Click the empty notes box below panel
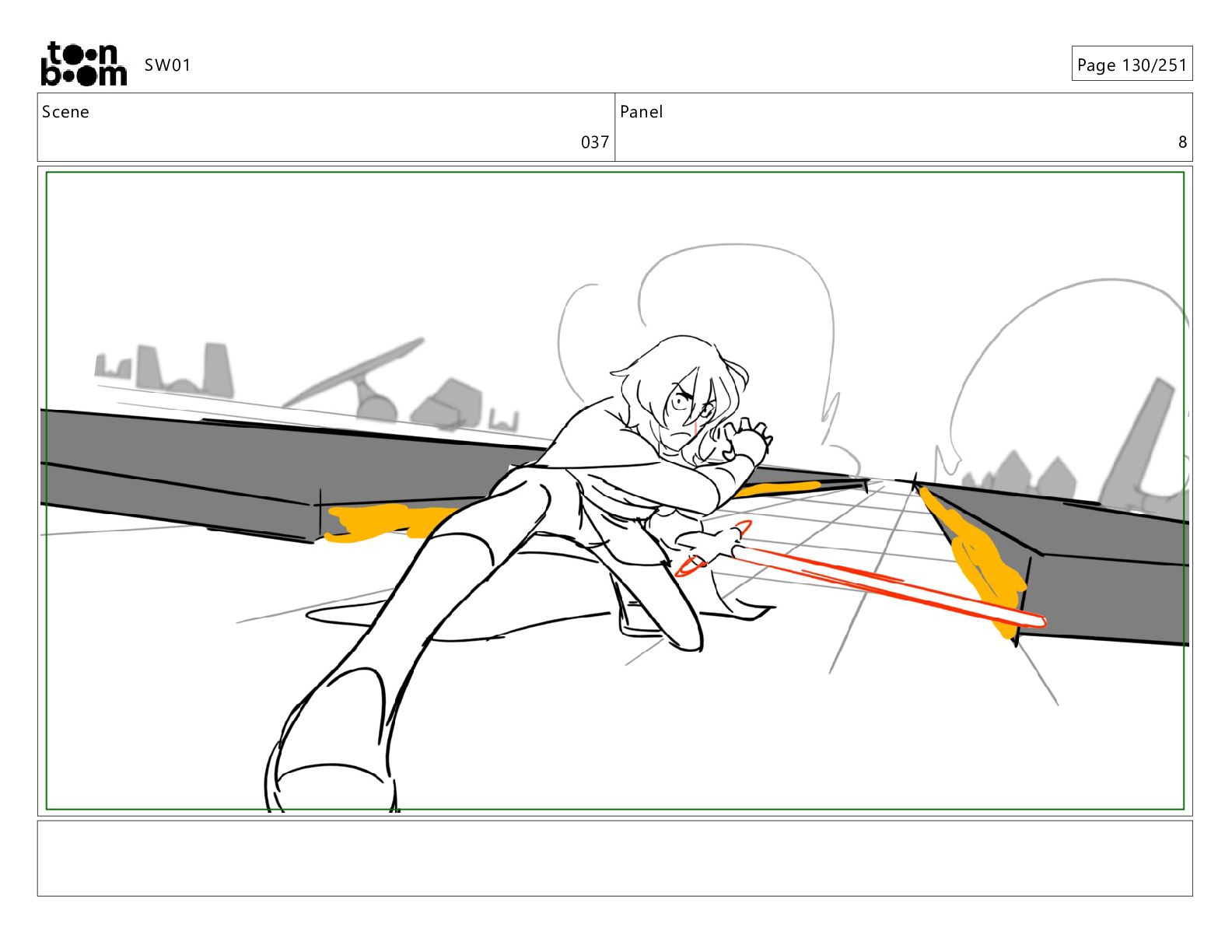This screenshot has width=1232, height=952. point(614,859)
